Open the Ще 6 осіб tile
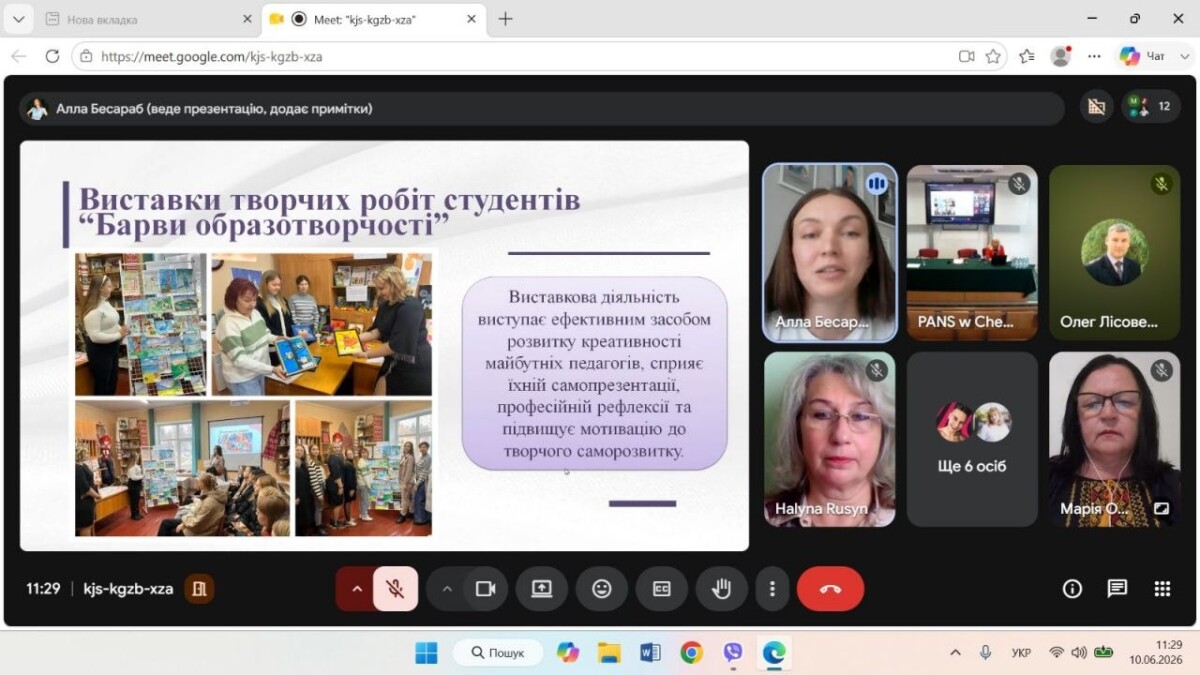 point(972,439)
